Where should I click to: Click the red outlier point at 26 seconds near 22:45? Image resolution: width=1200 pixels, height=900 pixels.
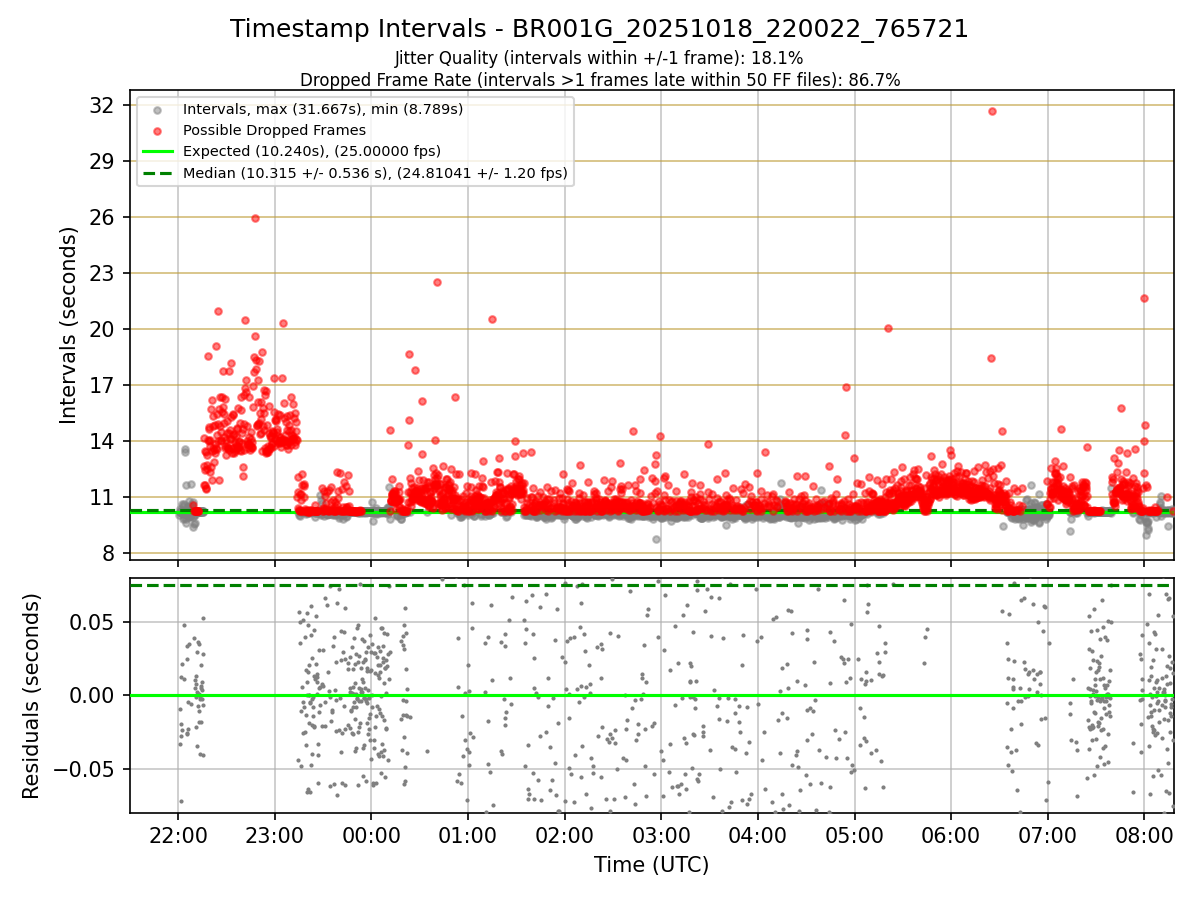[255, 218]
